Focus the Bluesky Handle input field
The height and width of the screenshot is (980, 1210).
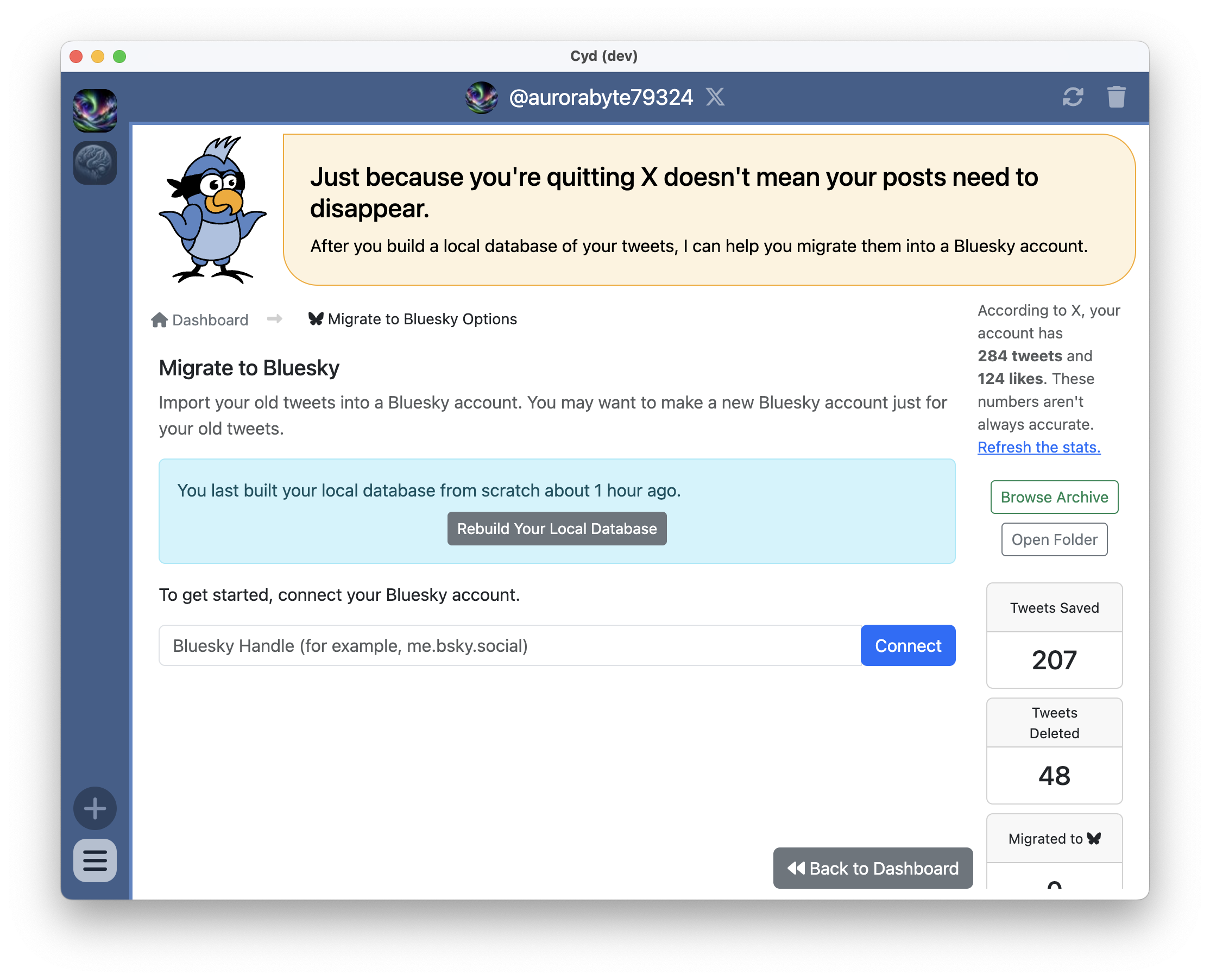(509, 645)
